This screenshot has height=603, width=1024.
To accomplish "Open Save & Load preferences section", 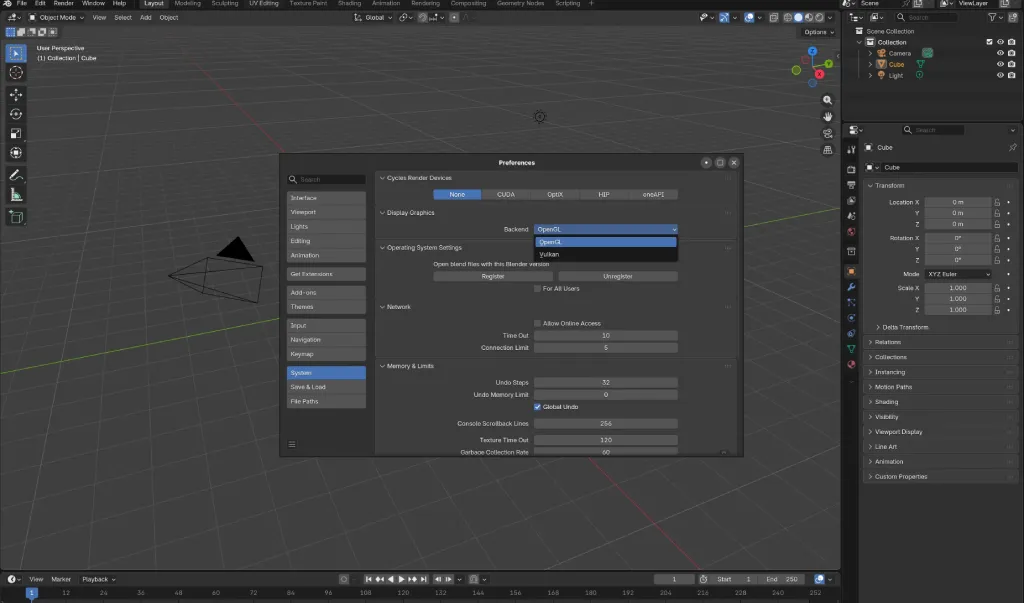I will (326, 387).
